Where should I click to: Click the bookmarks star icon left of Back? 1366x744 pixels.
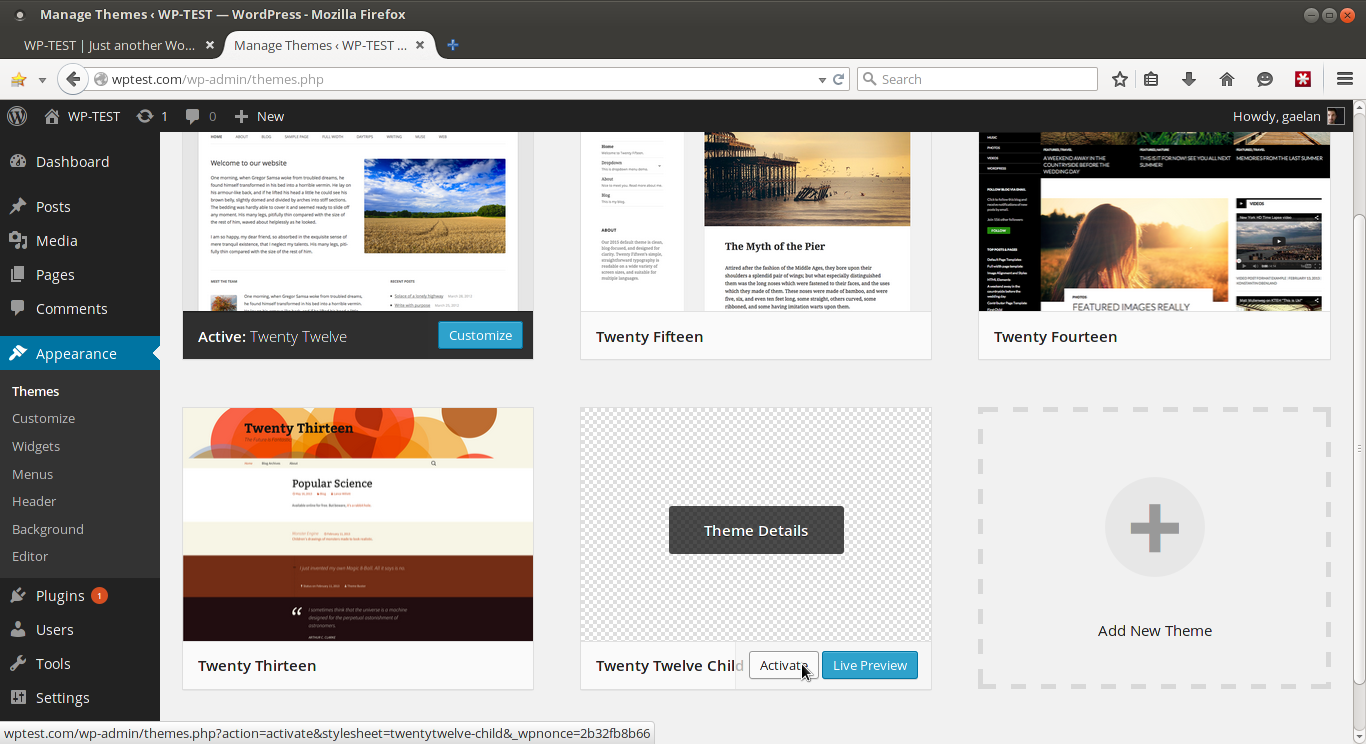point(18,79)
